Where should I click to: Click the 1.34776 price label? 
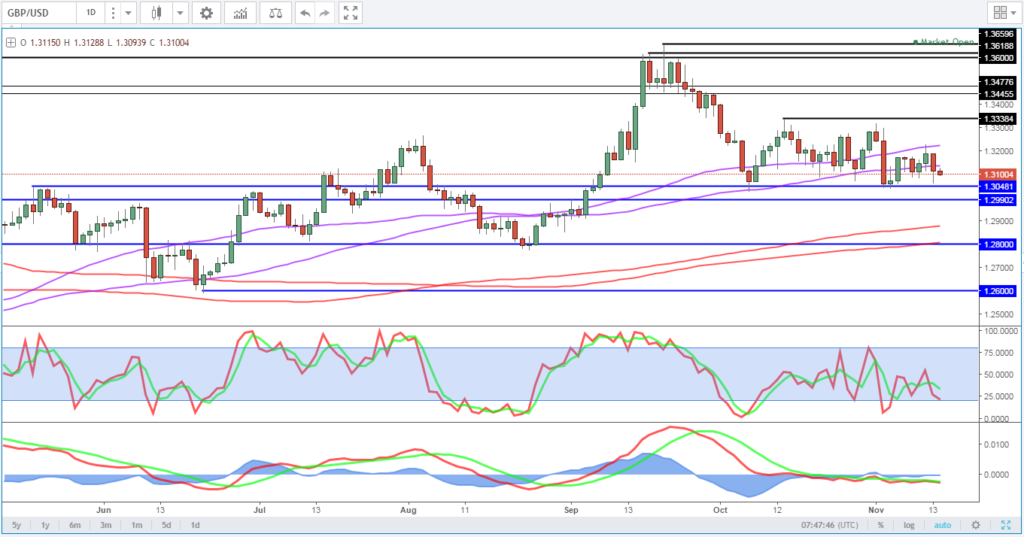(998, 82)
